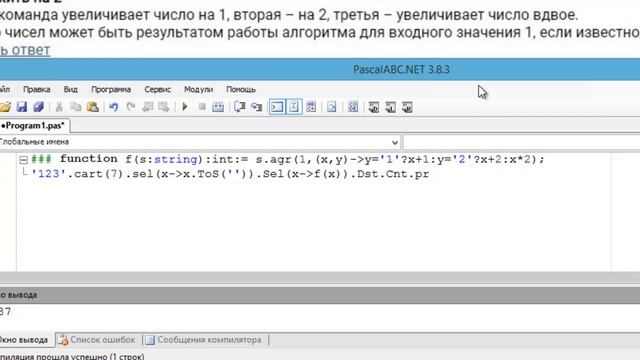Click the output panel header label
The image size is (640, 360).
click(x=18, y=295)
